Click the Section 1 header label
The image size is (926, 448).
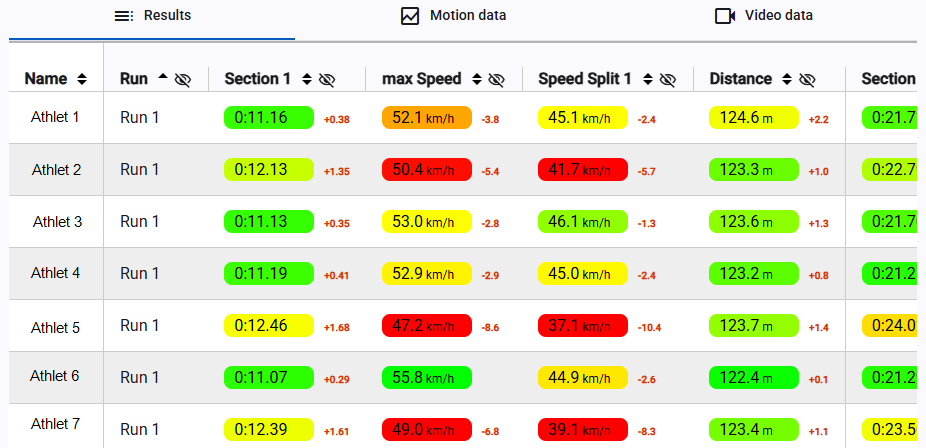click(x=257, y=79)
